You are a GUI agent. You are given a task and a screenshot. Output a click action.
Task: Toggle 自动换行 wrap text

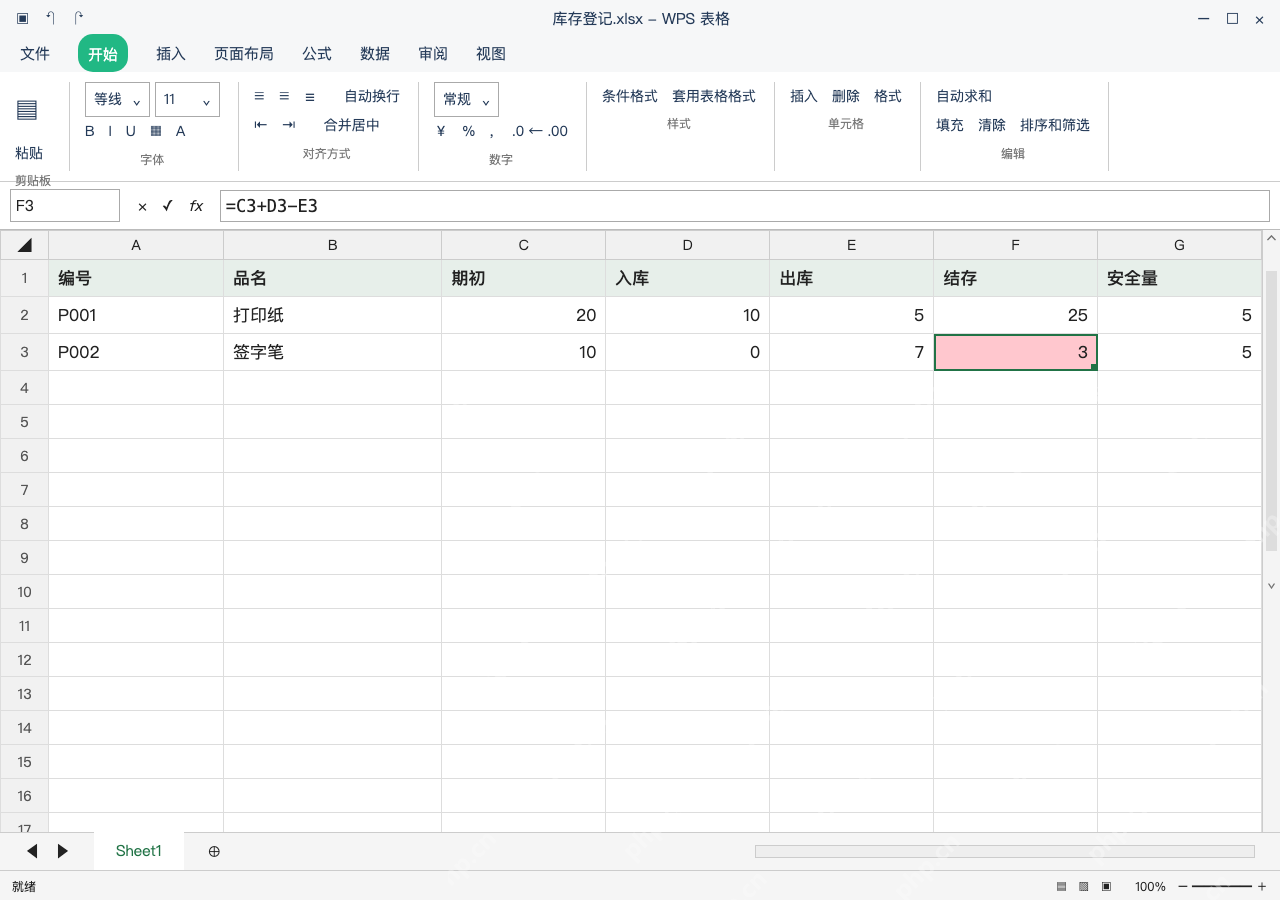pyautogui.click(x=372, y=96)
